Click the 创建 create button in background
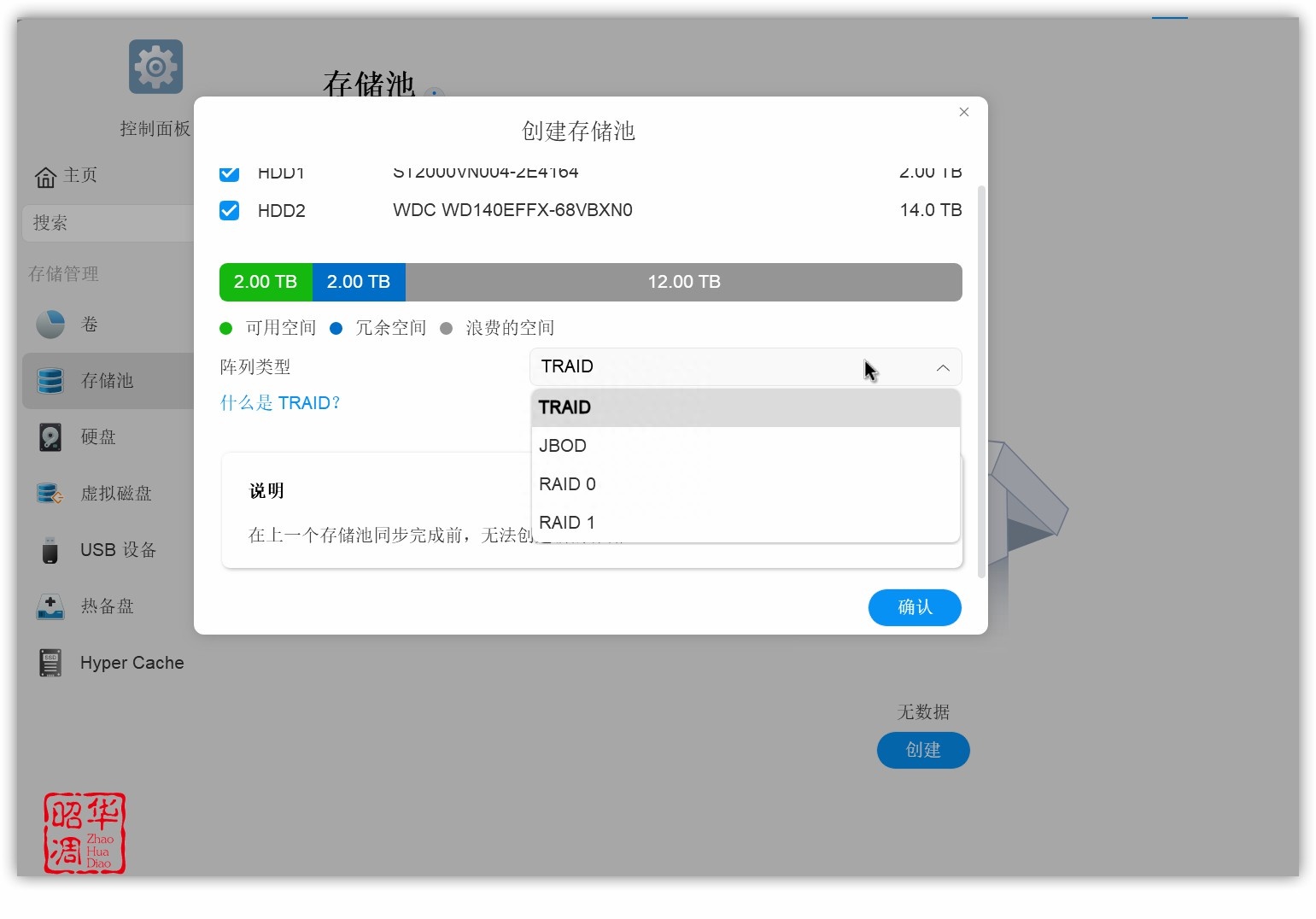 (x=923, y=750)
